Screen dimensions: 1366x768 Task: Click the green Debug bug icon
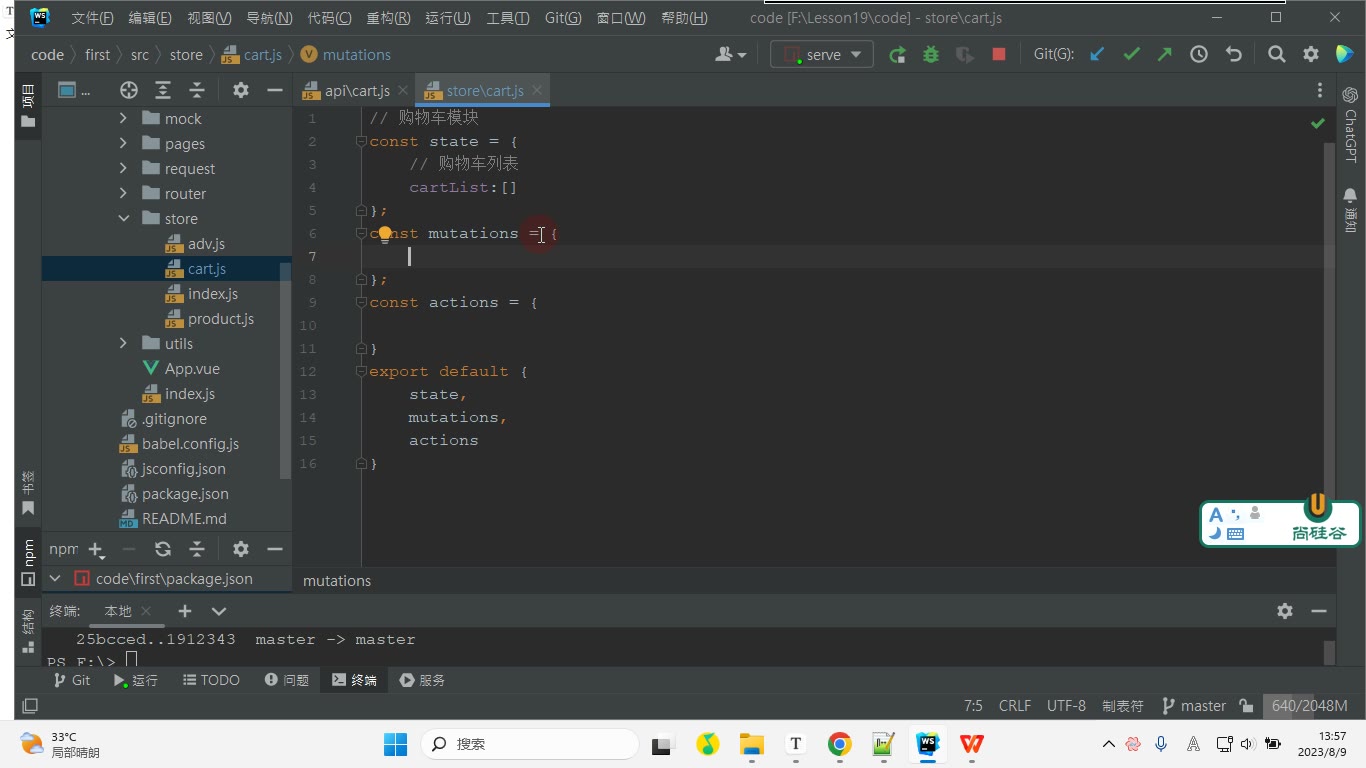coord(931,55)
